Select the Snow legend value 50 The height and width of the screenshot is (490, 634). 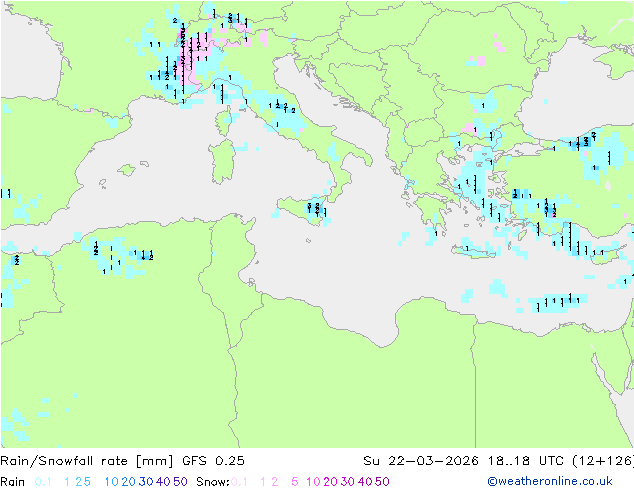point(382,482)
